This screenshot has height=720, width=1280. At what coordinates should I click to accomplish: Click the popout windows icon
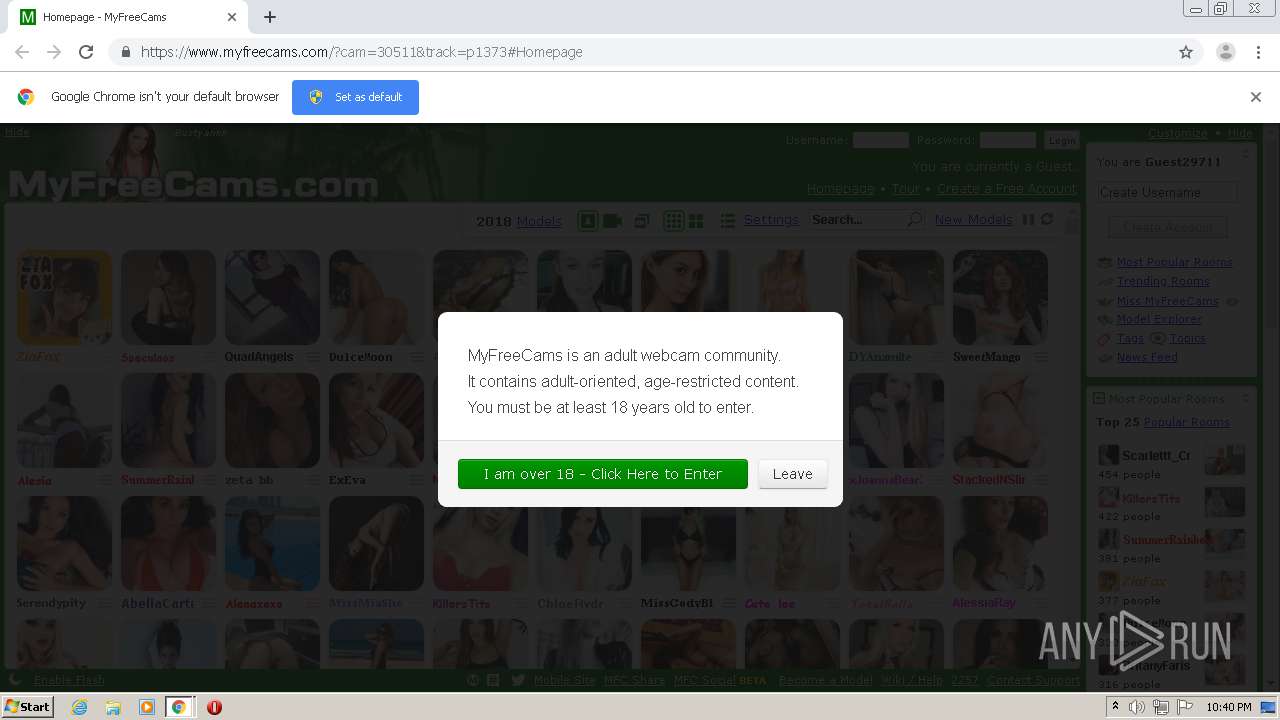[x=642, y=221]
